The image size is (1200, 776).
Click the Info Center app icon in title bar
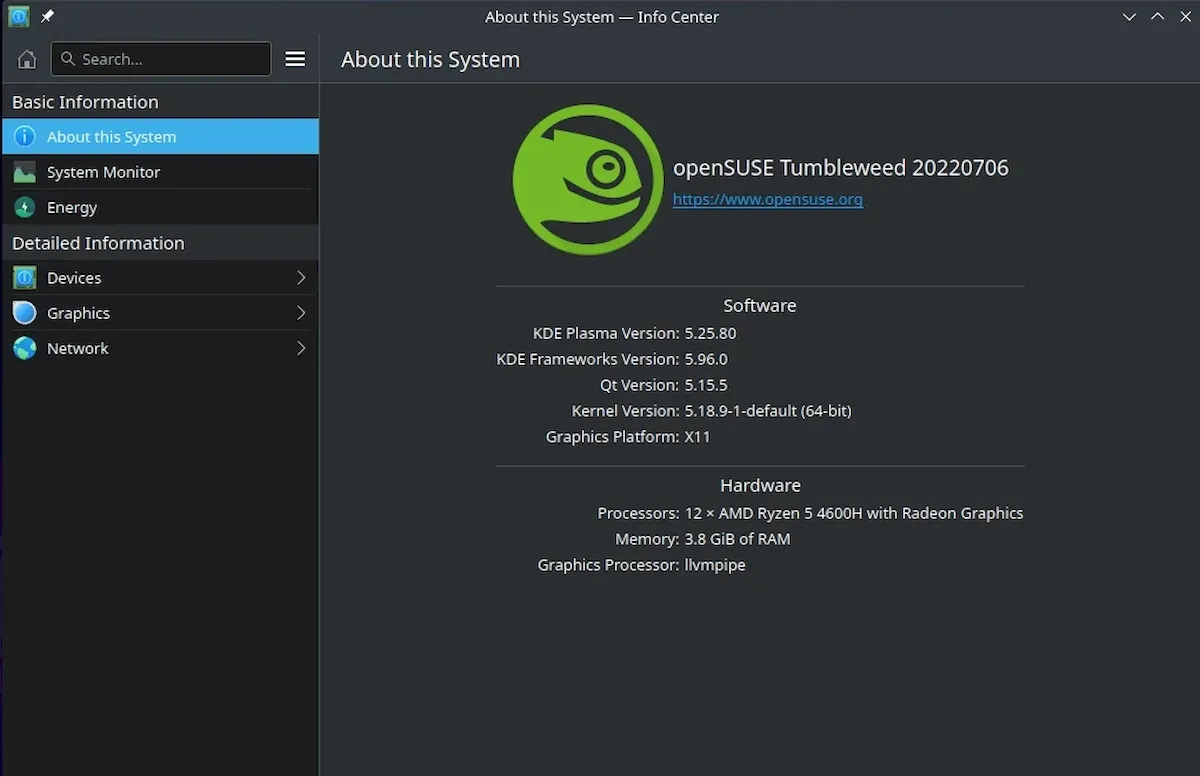coord(19,16)
